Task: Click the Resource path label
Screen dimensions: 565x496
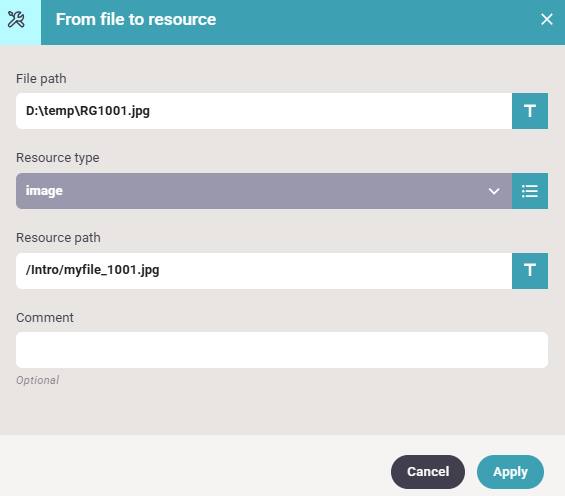Action: [58, 238]
